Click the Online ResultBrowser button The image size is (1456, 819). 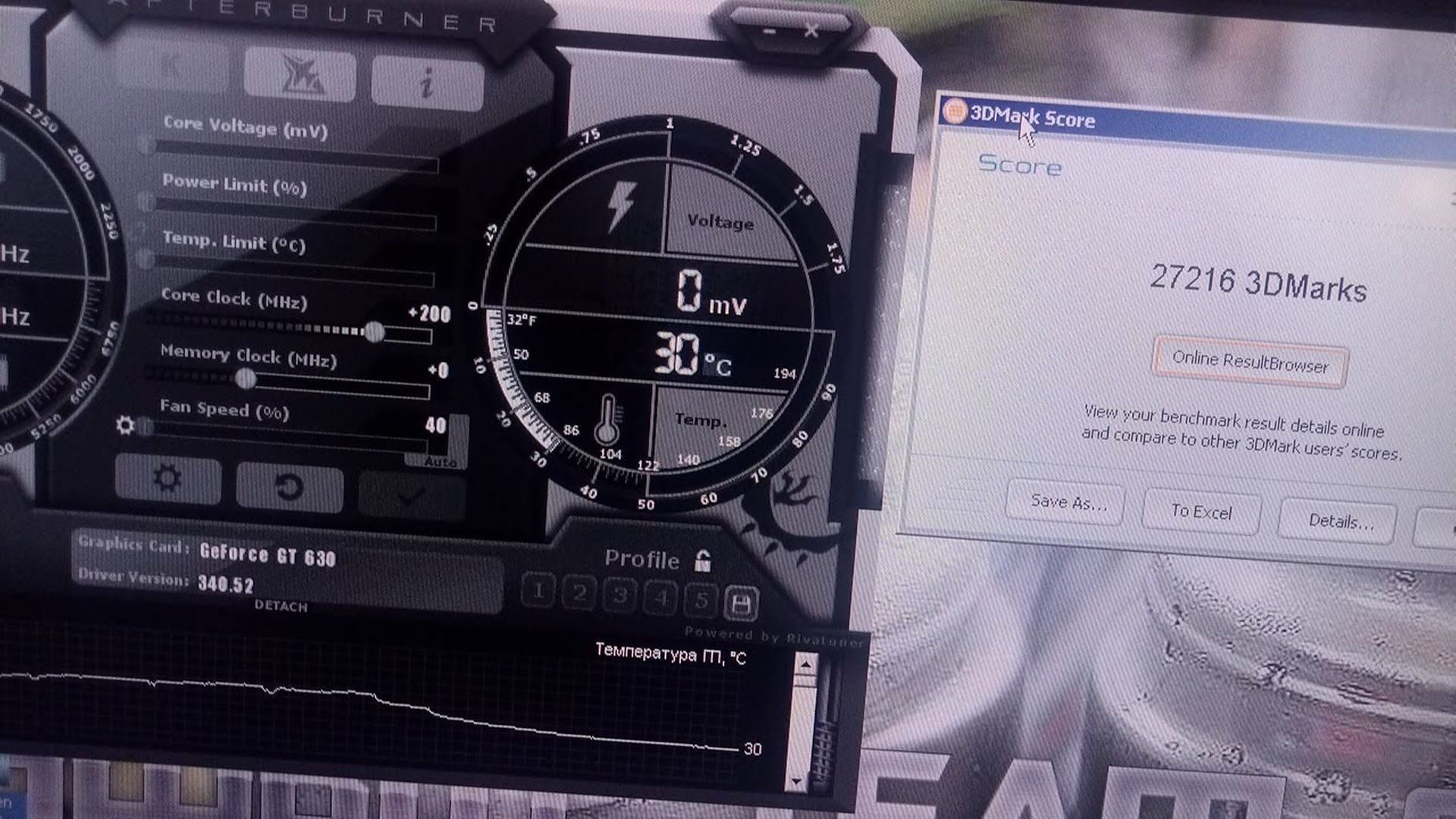pos(1250,362)
